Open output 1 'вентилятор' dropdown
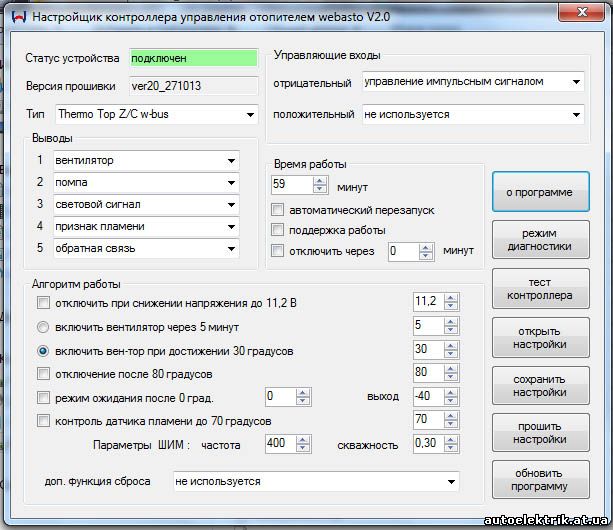The width and height of the screenshot is (613, 530). tap(231, 161)
